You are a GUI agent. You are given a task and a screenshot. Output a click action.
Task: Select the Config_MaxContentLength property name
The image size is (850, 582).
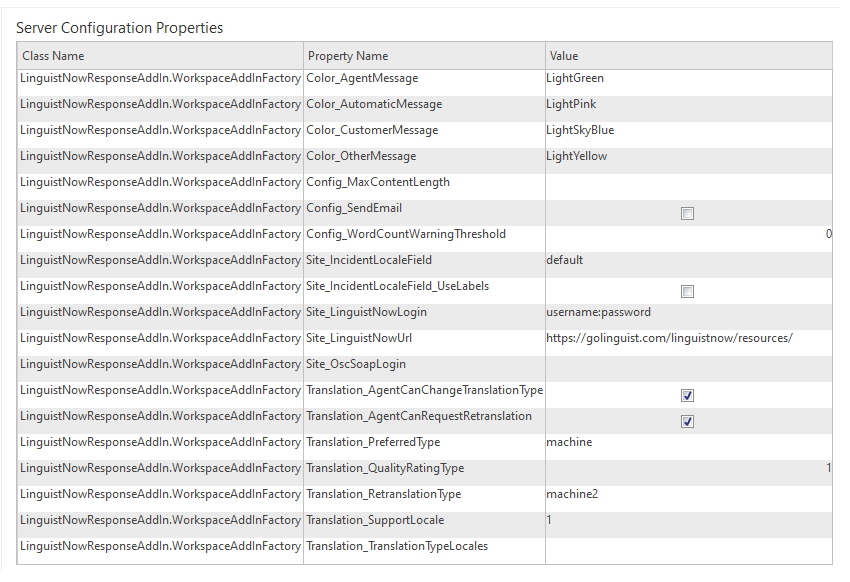(378, 182)
